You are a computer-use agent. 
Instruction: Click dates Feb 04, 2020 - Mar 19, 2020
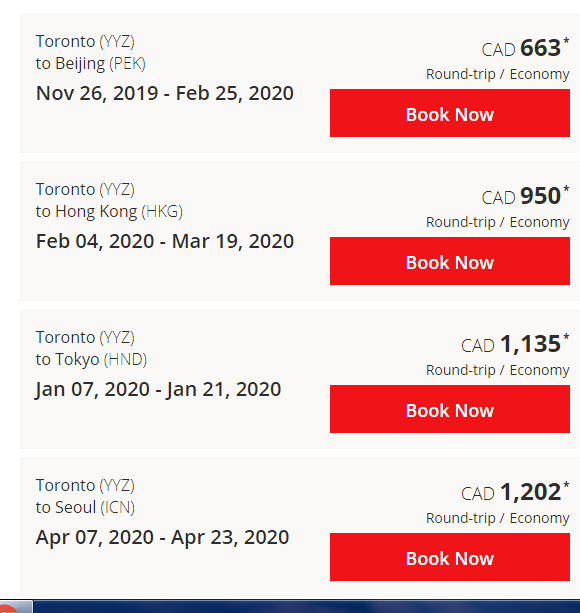pos(165,241)
